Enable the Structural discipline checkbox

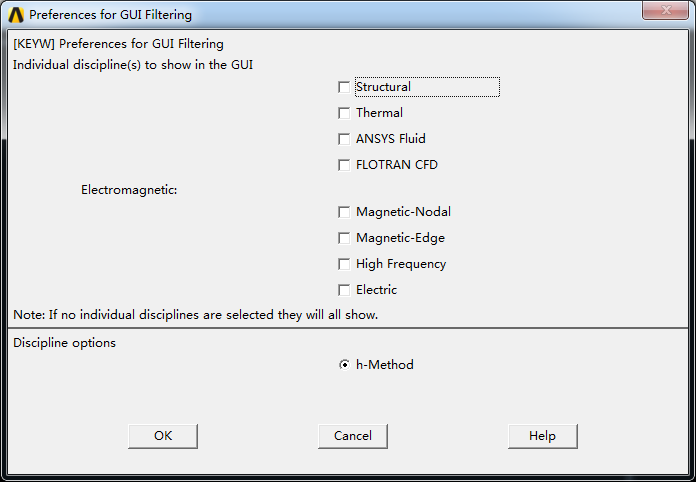(x=345, y=87)
